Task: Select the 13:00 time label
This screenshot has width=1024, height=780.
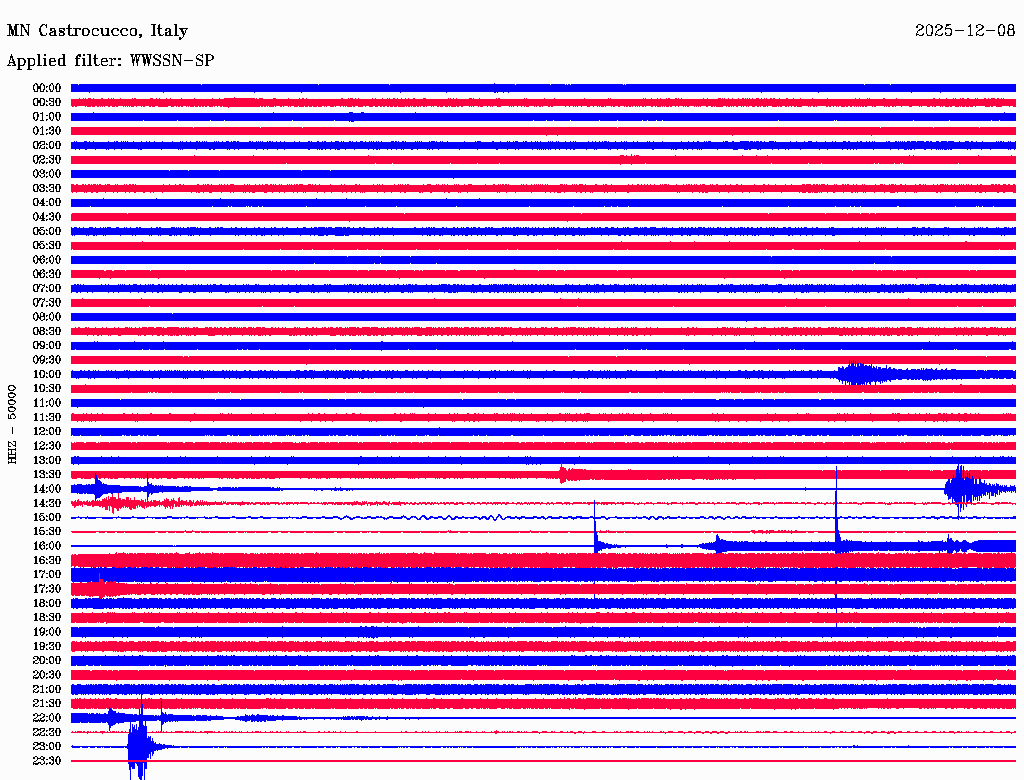Action: coord(47,460)
